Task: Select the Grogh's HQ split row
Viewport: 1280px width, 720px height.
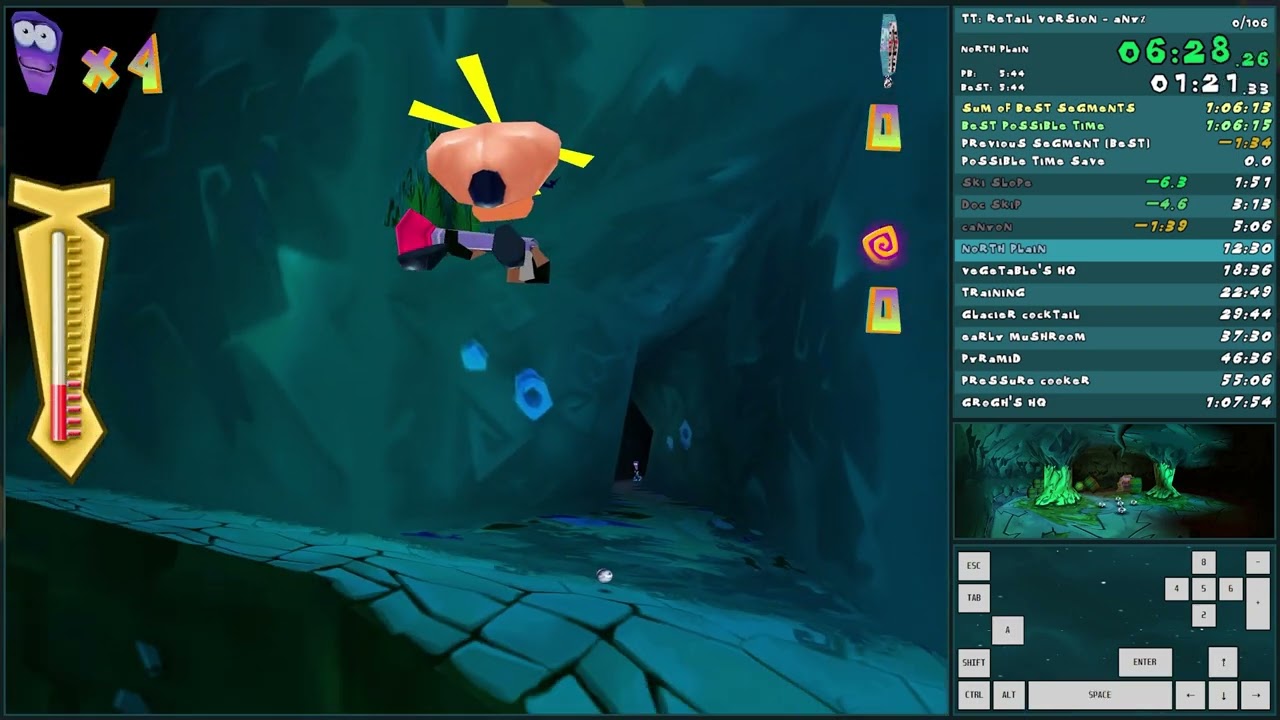Action: [1113, 403]
